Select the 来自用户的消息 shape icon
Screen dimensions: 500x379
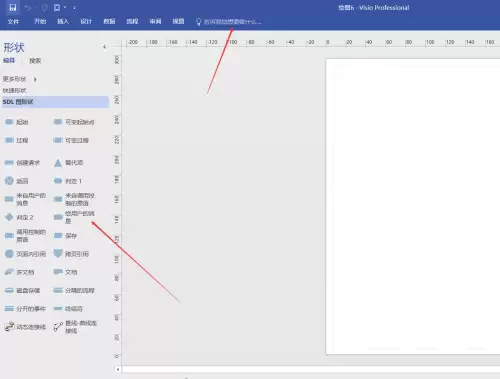pyautogui.click(x=9, y=199)
